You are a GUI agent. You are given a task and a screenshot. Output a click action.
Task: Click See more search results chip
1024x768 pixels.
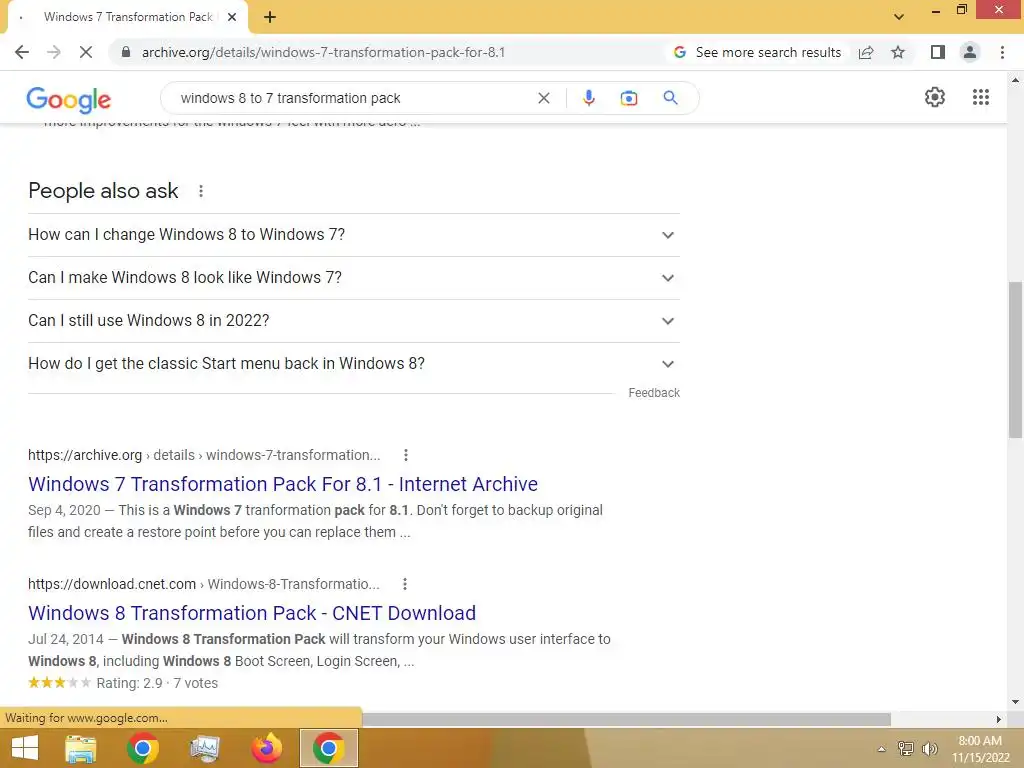[758, 52]
